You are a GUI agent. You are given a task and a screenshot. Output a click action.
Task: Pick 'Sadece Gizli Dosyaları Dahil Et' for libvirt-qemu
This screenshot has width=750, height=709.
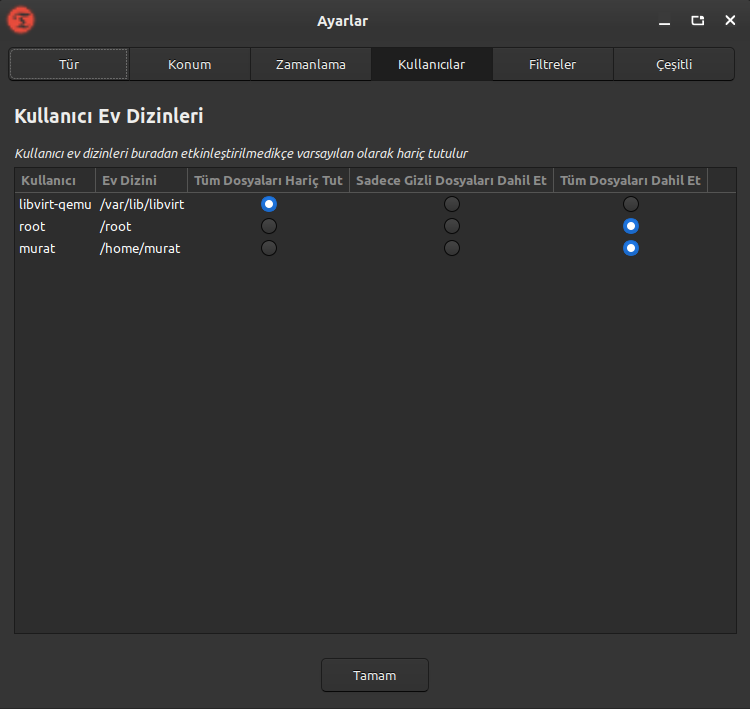pyautogui.click(x=452, y=204)
